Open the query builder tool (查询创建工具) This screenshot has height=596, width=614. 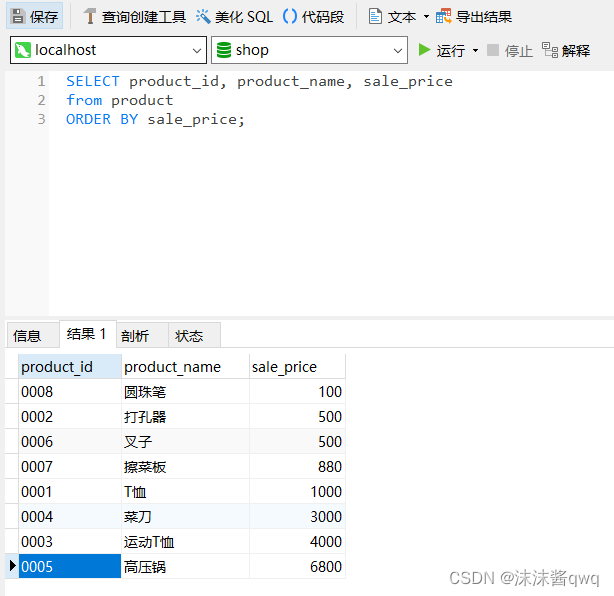pyautogui.click(x=134, y=16)
